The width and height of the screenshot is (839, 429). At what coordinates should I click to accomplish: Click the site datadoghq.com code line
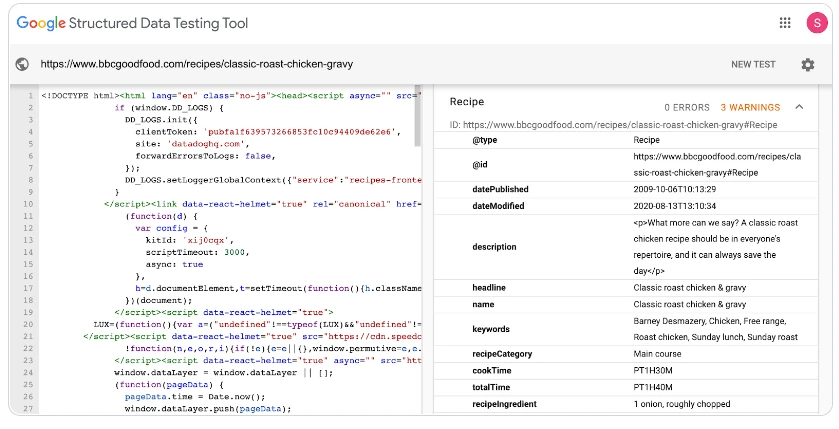[x=192, y=144]
